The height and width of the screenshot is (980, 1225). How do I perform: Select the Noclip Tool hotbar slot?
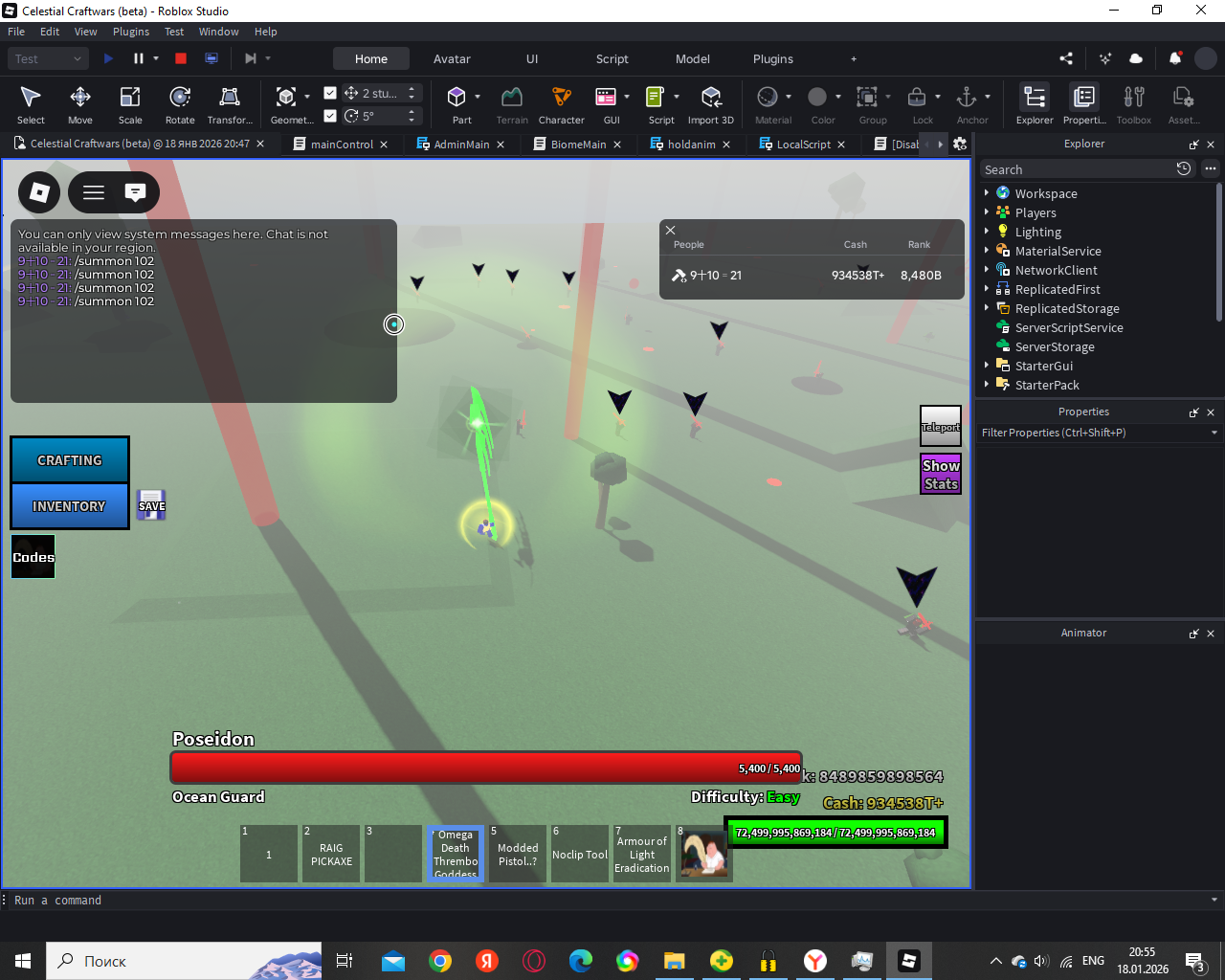point(580,854)
